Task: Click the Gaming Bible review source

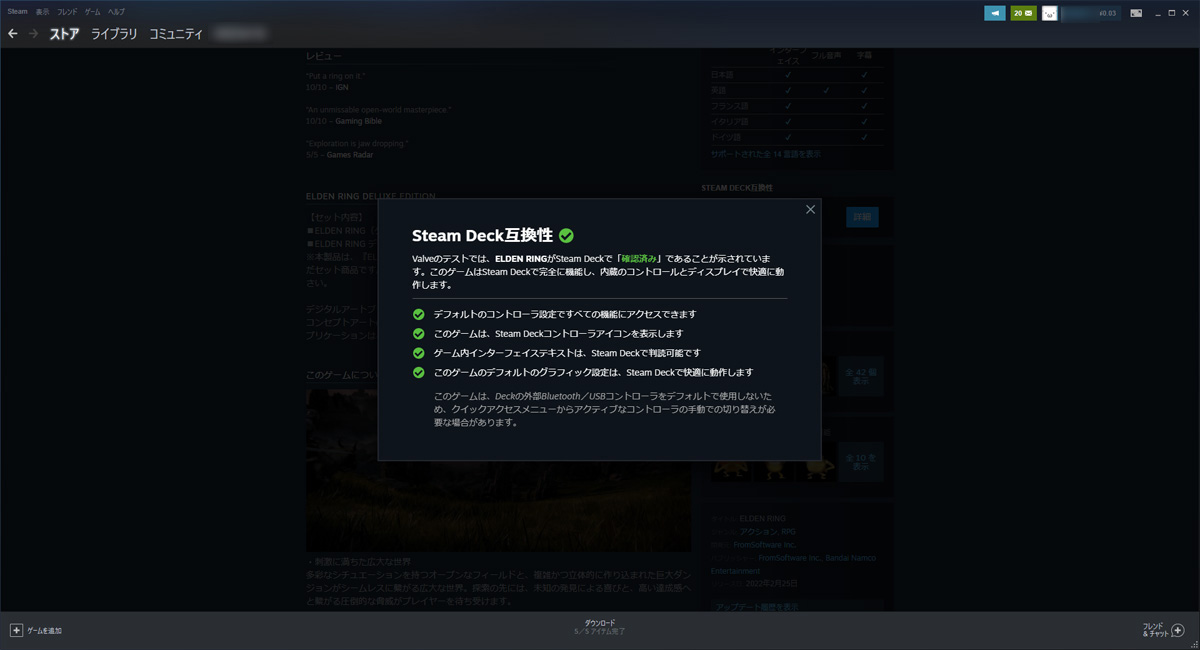Action: [x=359, y=121]
